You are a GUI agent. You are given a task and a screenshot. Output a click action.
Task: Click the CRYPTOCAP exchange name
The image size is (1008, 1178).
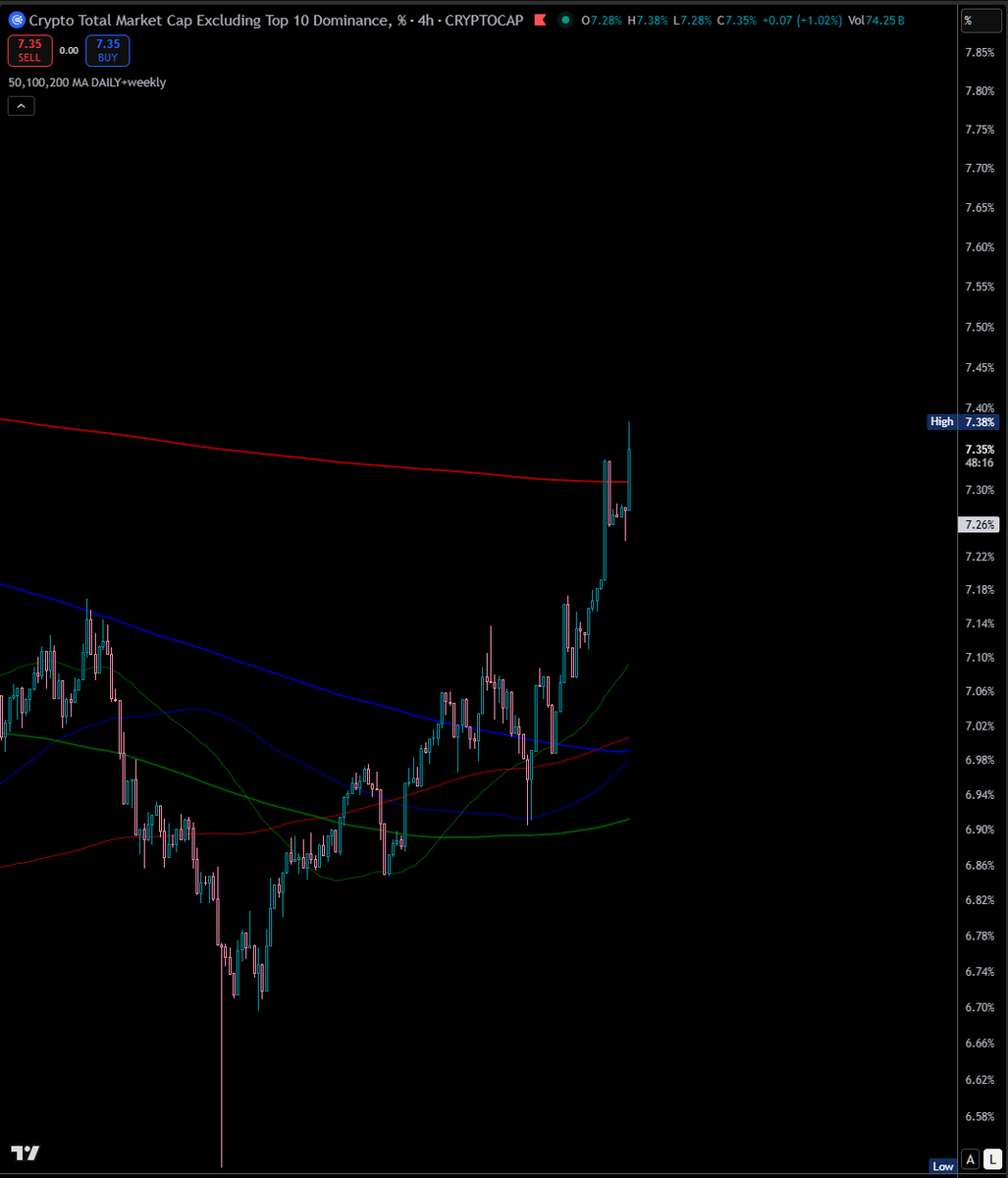click(x=484, y=20)
